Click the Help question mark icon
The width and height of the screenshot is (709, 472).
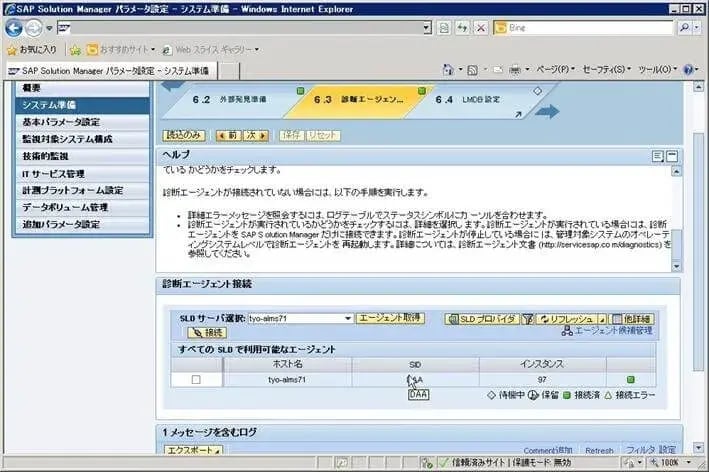click(x=688, y=70)
